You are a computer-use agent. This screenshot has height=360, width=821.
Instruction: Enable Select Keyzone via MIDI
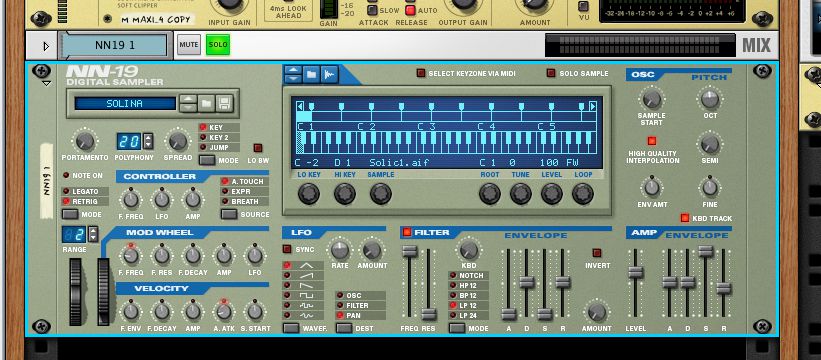click(420, 73)
